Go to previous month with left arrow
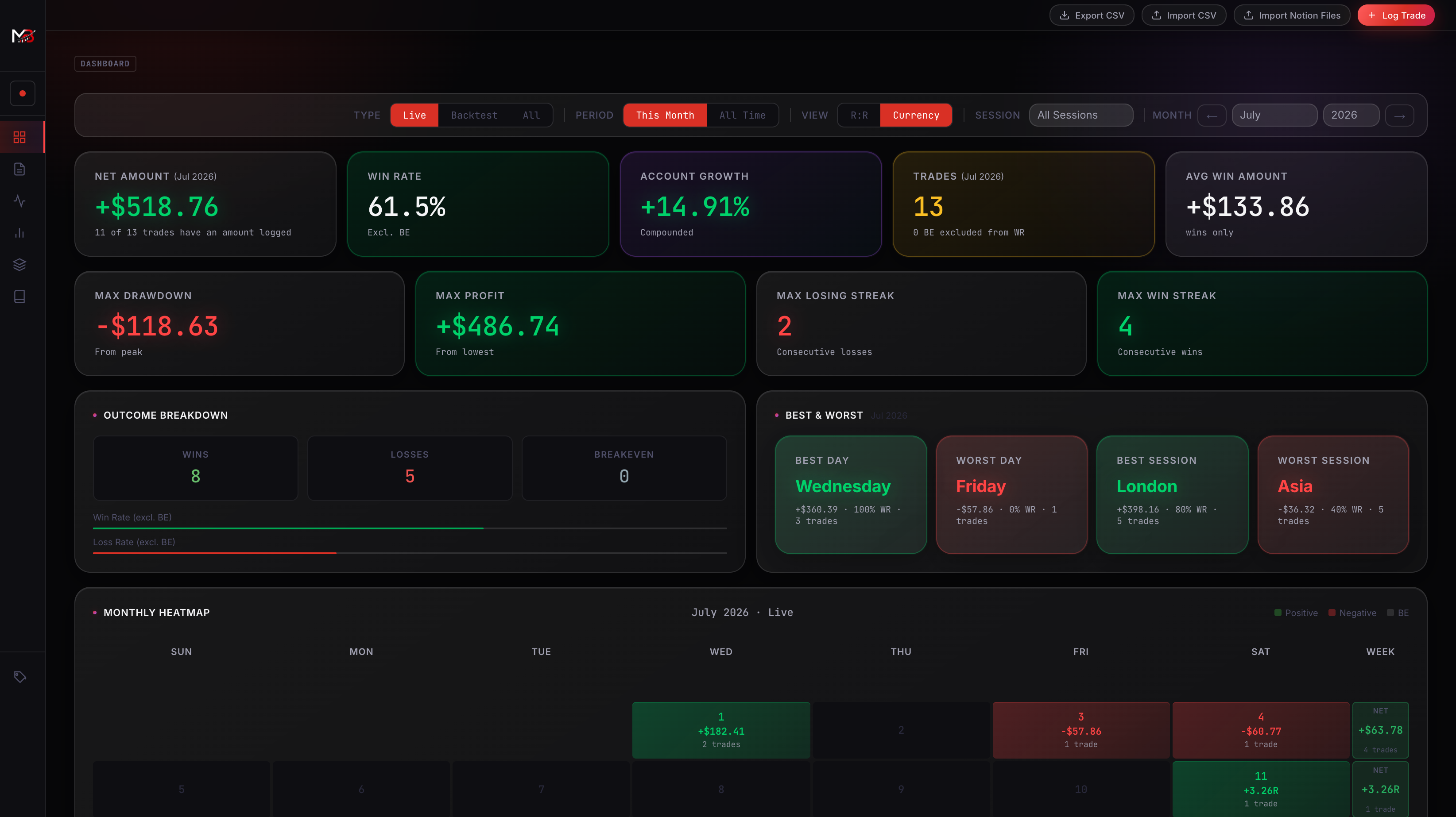Screen dimensions: 1456x817 pyautogui.click(x=1211, y=115)
